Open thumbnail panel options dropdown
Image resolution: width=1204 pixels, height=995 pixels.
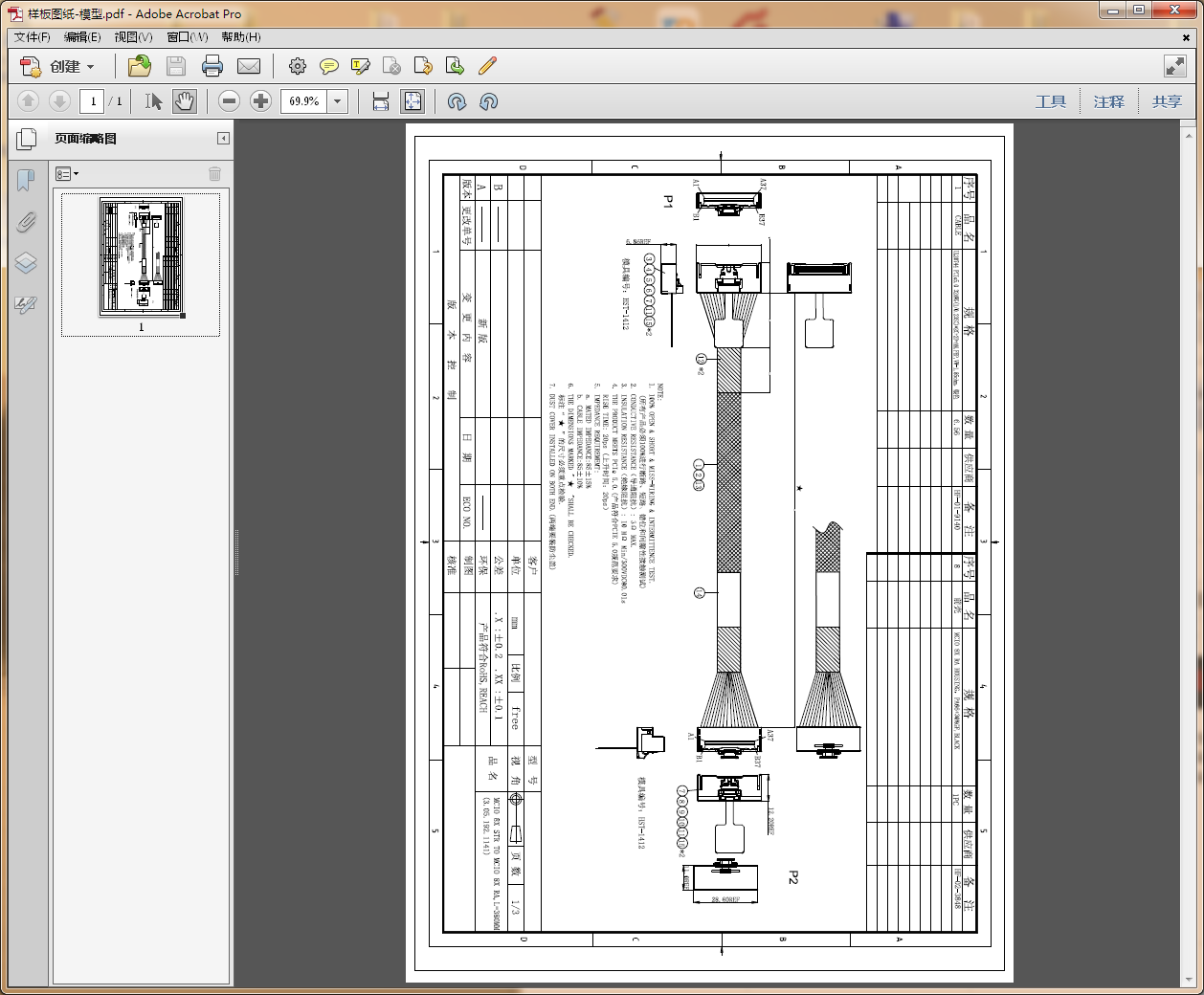pyautogui.click(x=67, y=174)
